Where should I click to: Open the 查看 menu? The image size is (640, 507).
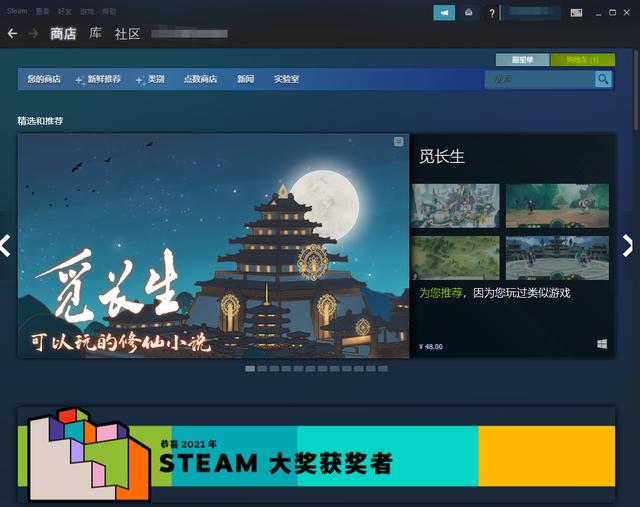42,11
